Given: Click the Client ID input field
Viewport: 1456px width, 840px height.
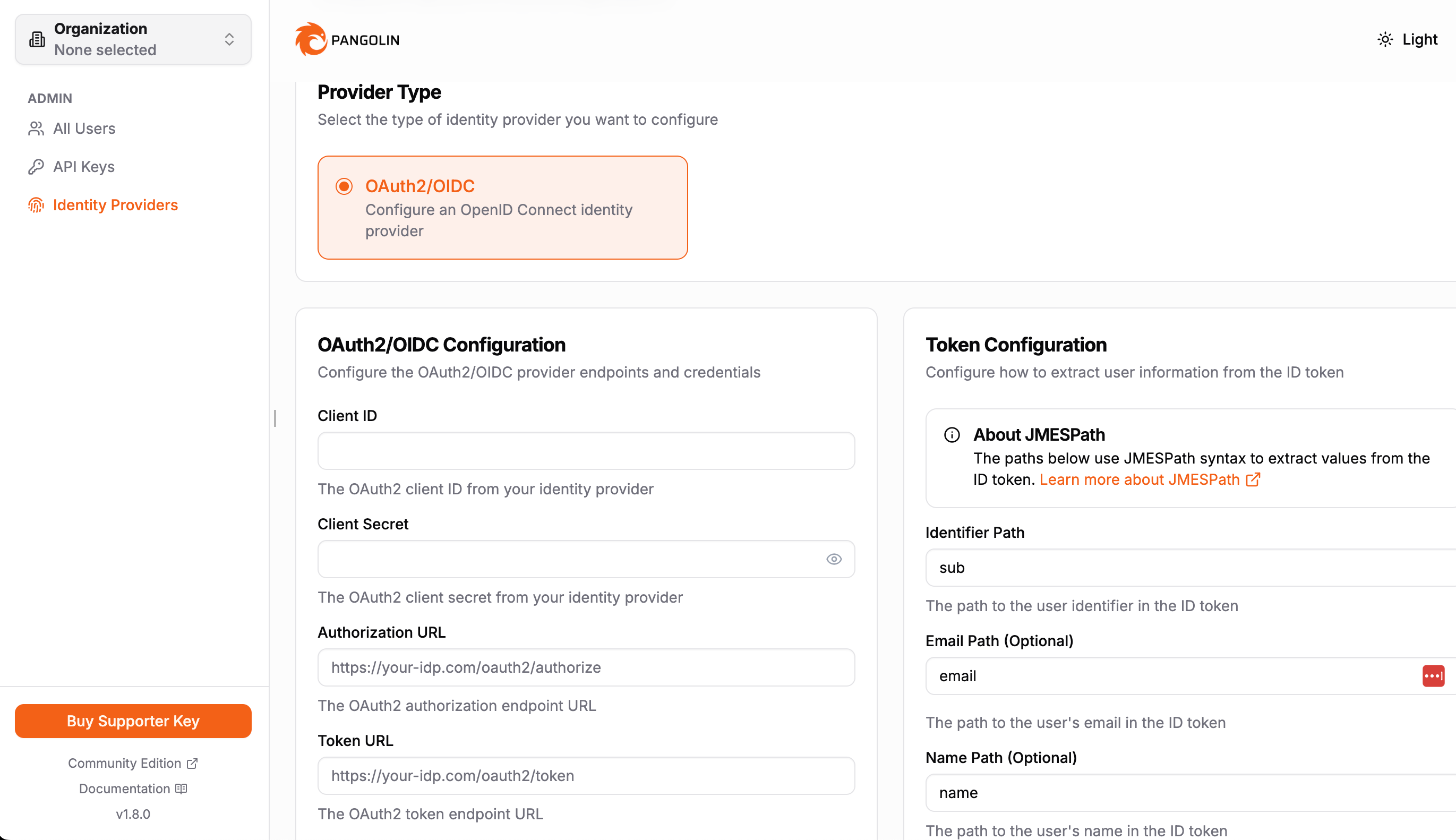Looking at the screenshot, I should pos(586,451).
